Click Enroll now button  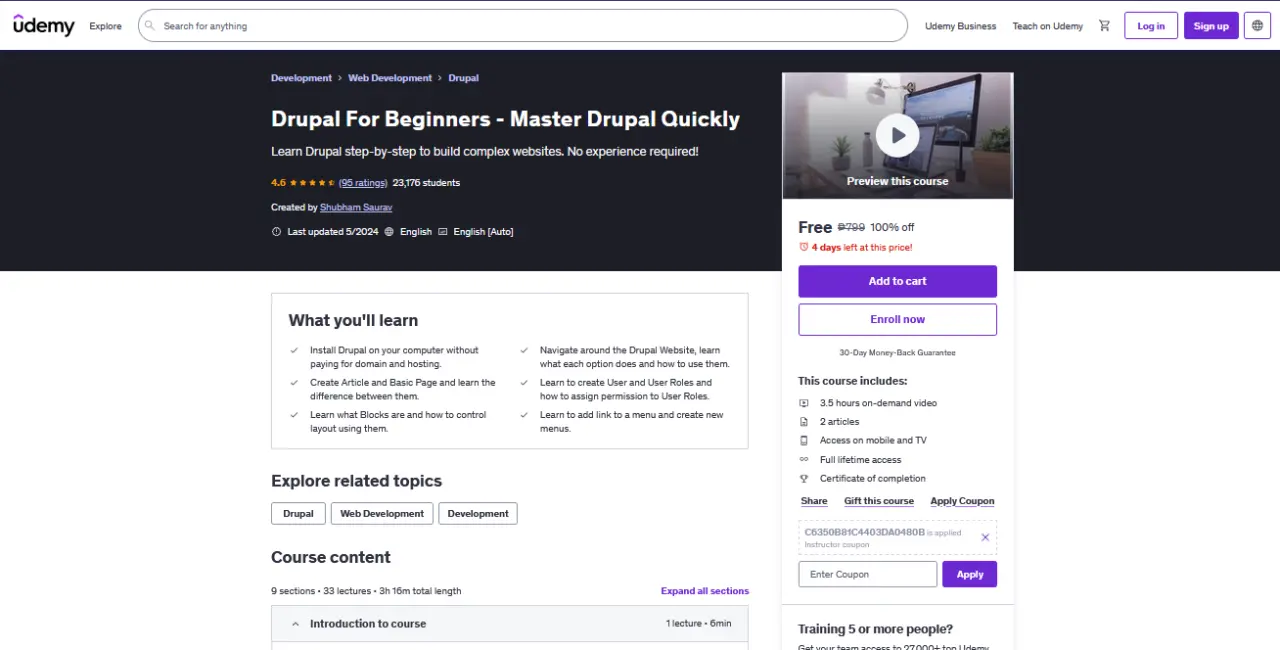pos(897,319)
